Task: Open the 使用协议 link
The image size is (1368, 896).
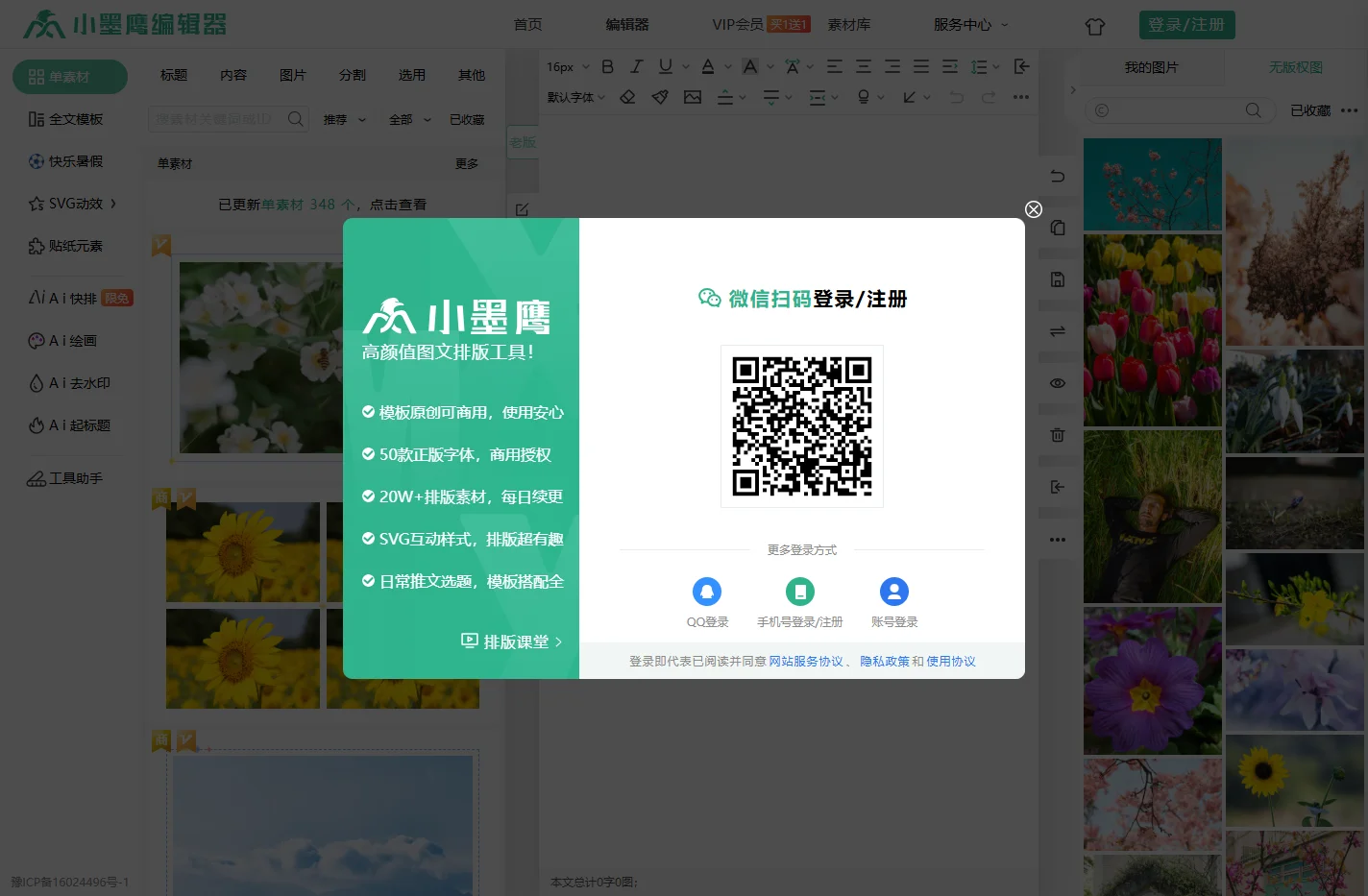Action: tap(951, 662)
